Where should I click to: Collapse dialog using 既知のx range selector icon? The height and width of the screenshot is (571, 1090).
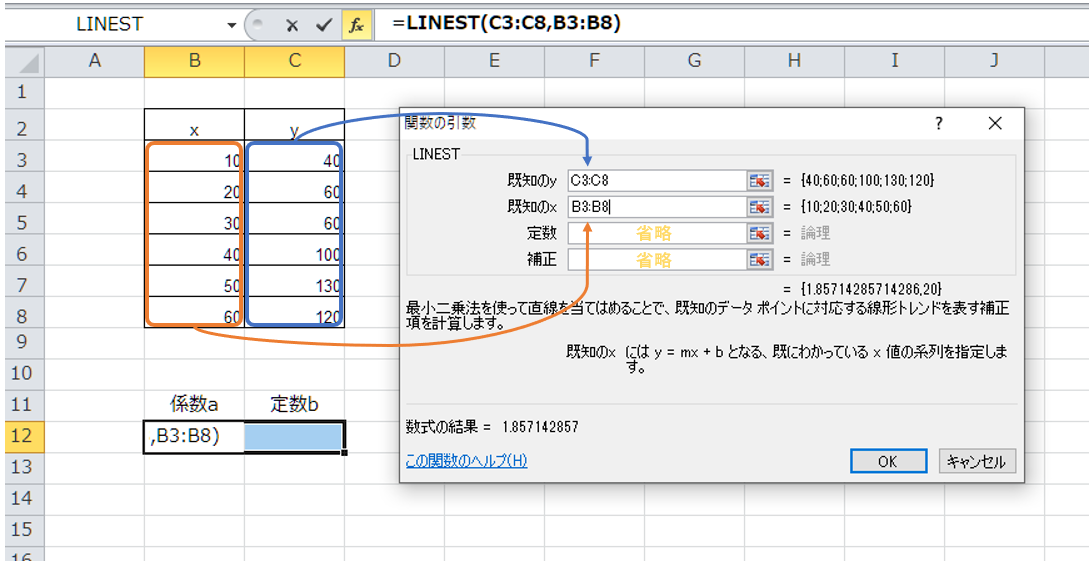pos(759,207)
